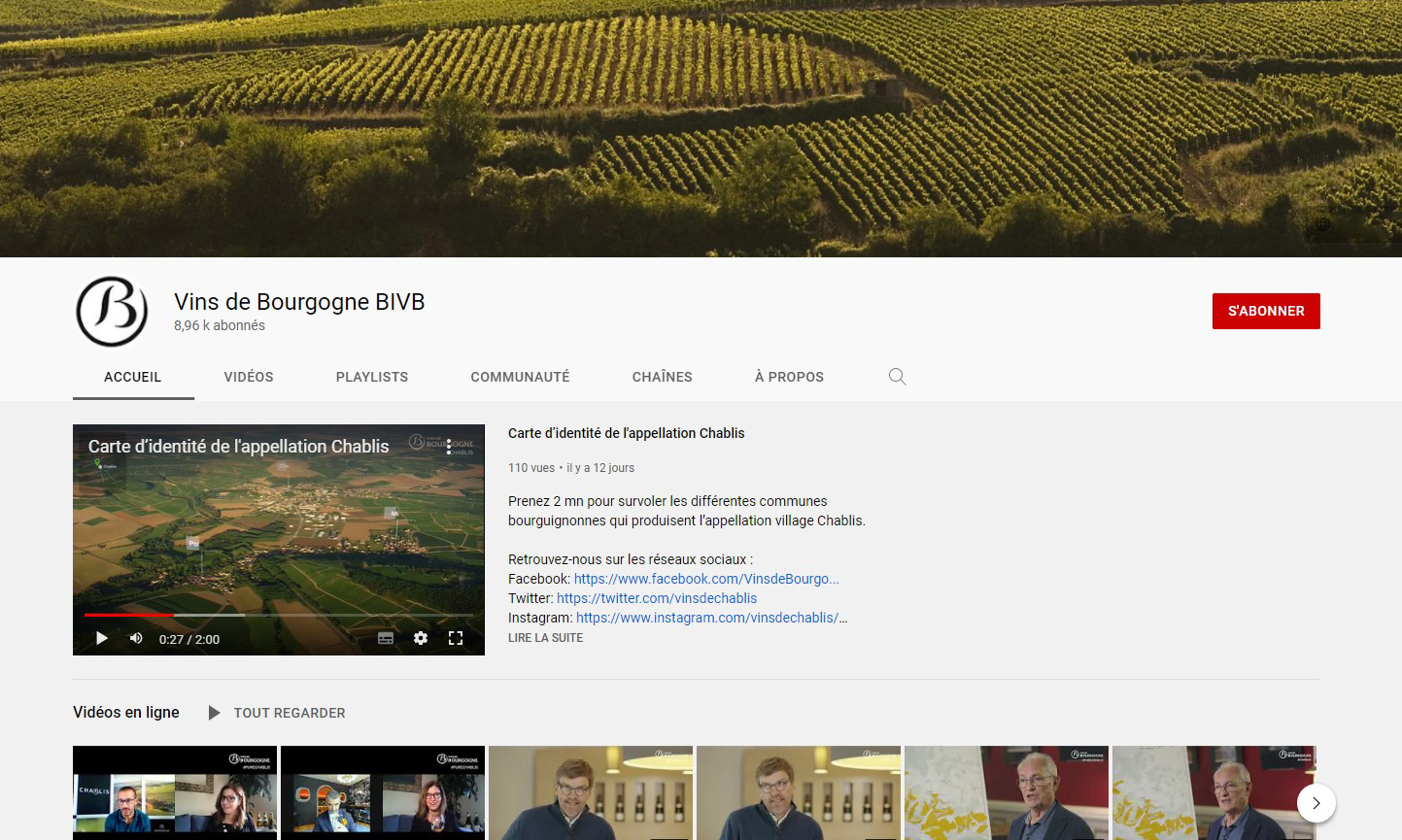Open the Vidéos en ligne section title

click(126, 712)
